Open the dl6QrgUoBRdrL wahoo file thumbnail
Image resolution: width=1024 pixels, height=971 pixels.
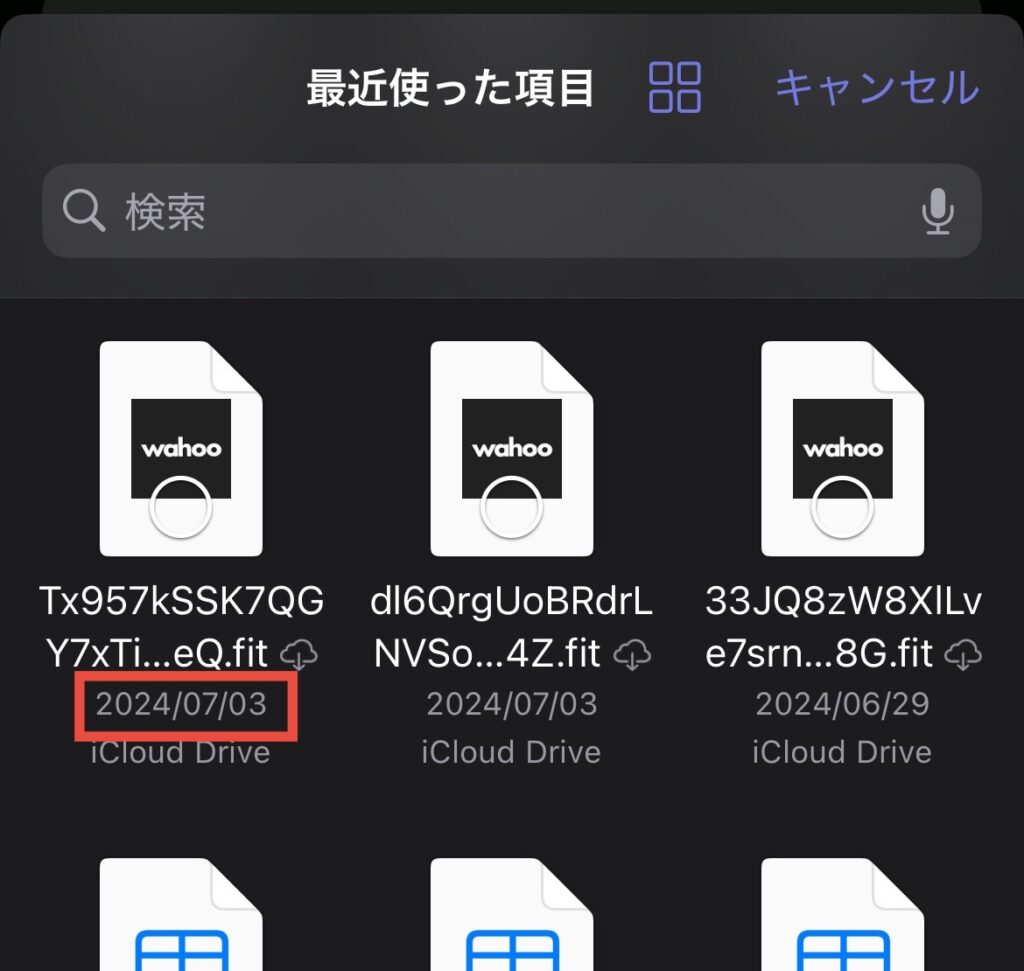[511, 449]
